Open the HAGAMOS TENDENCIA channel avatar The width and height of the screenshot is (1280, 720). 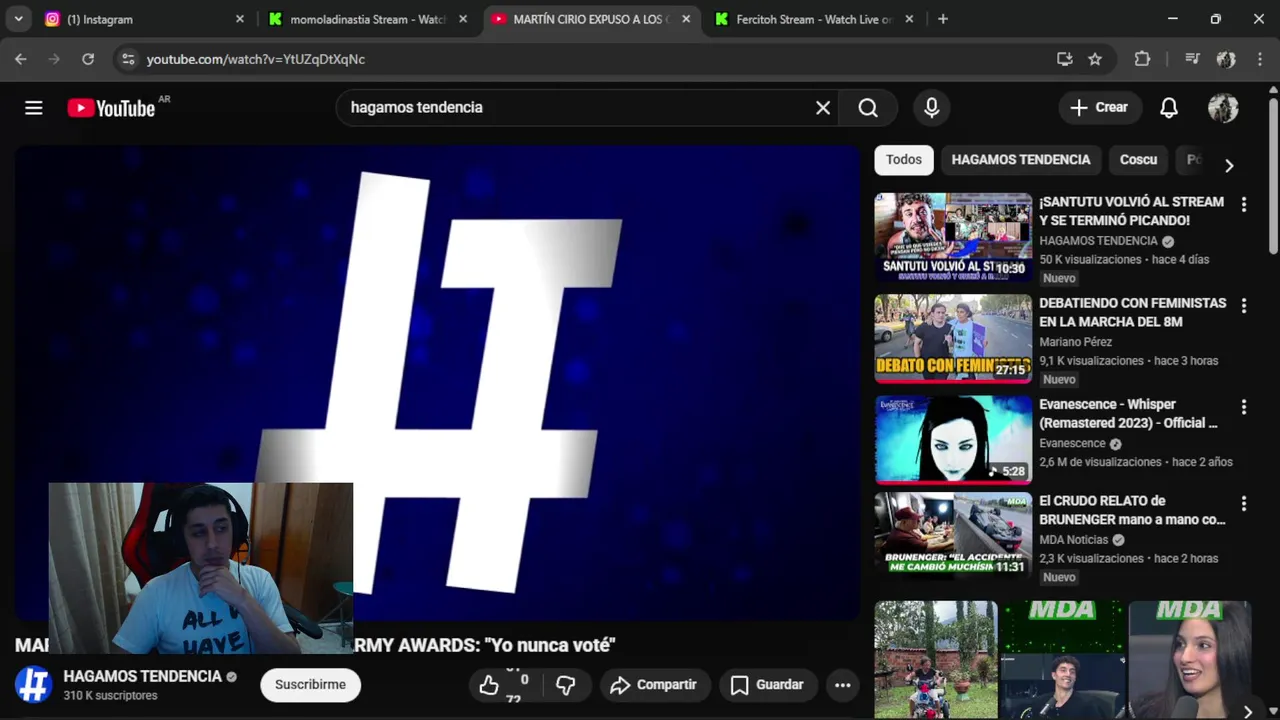click(33, 685)
